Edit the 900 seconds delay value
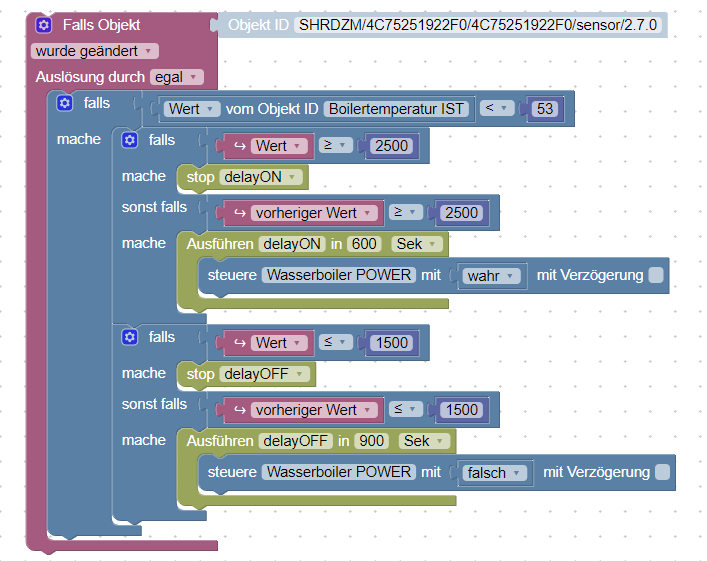The height and width of the screenshot is (561, 707). click(371, 441)
